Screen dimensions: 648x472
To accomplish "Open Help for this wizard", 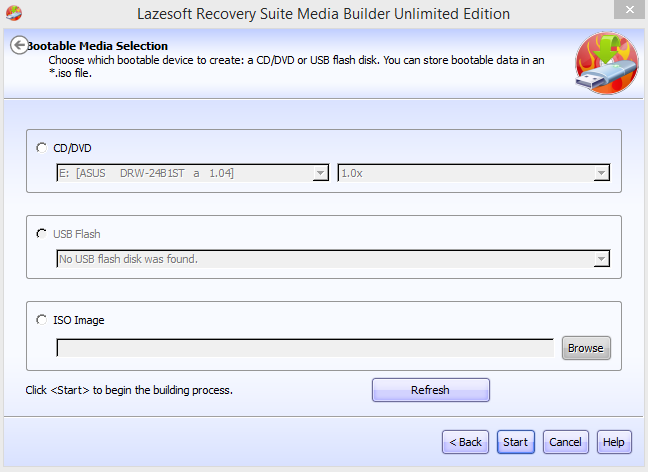I will click(x=614, y=442).
